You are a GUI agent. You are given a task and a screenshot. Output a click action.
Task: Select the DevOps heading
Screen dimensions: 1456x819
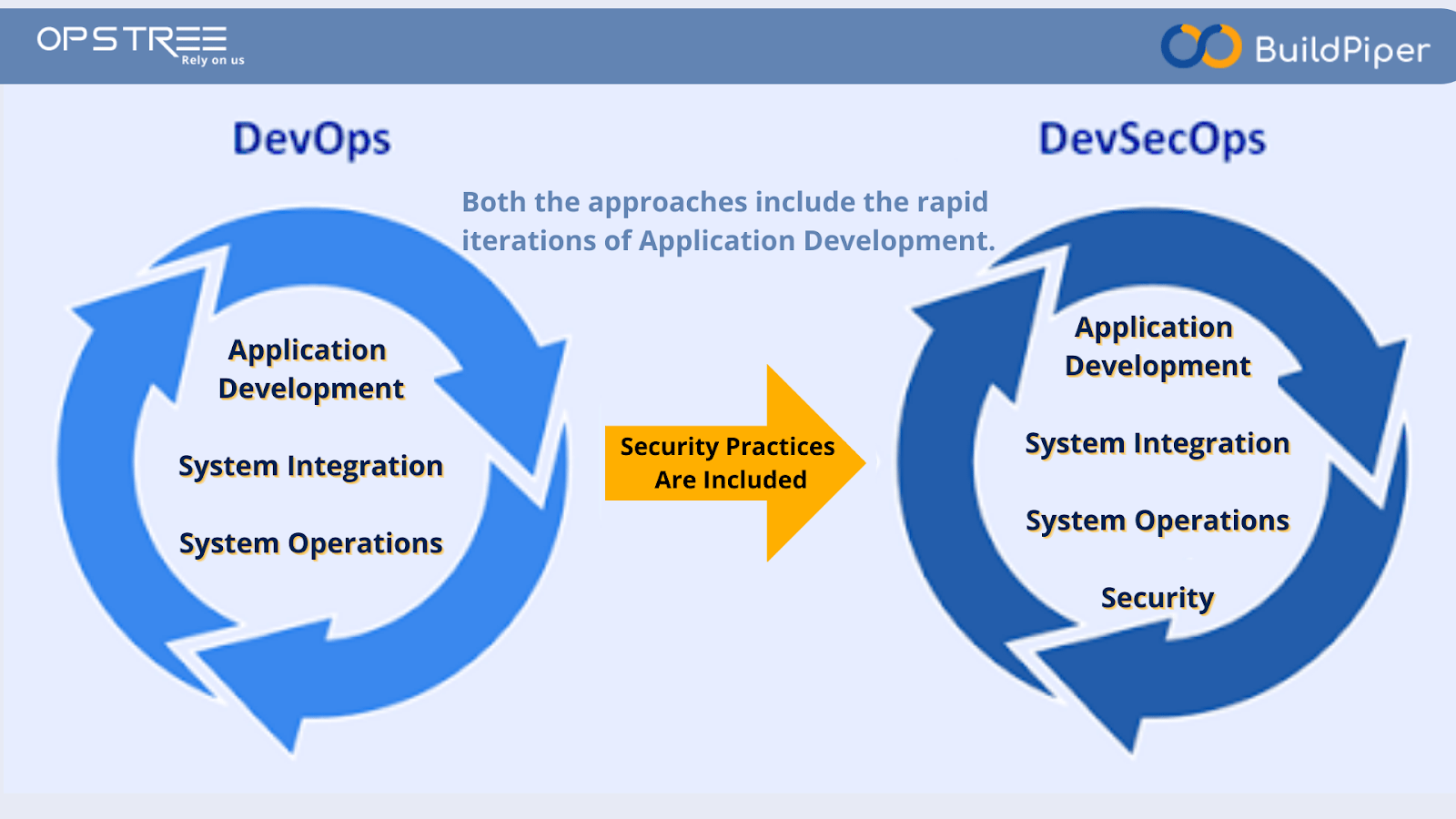coord(312,139)
